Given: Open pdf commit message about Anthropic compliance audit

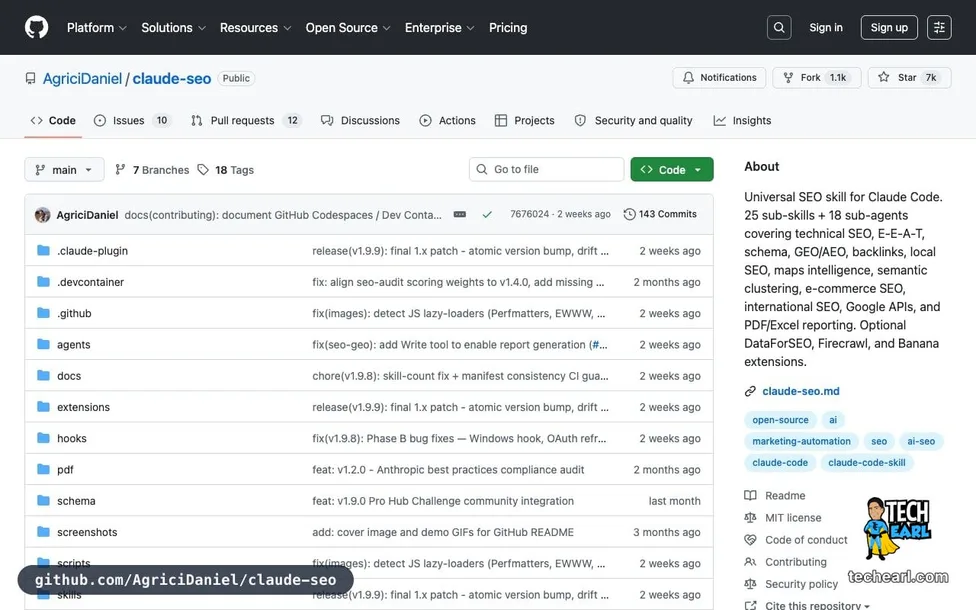Looking at the screenshot, I should pos(448,469).
